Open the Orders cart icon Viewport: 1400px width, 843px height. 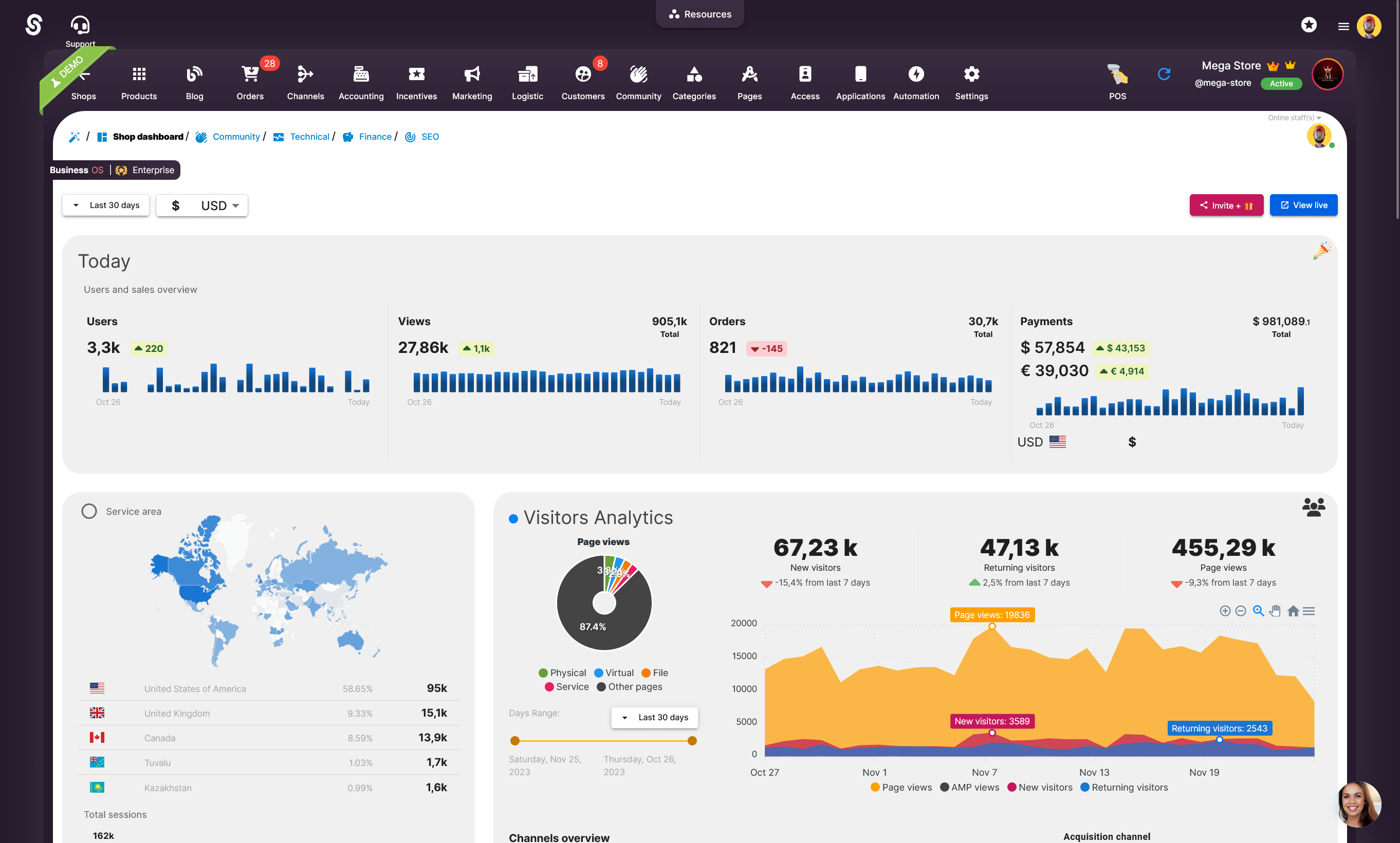point(250,74)
